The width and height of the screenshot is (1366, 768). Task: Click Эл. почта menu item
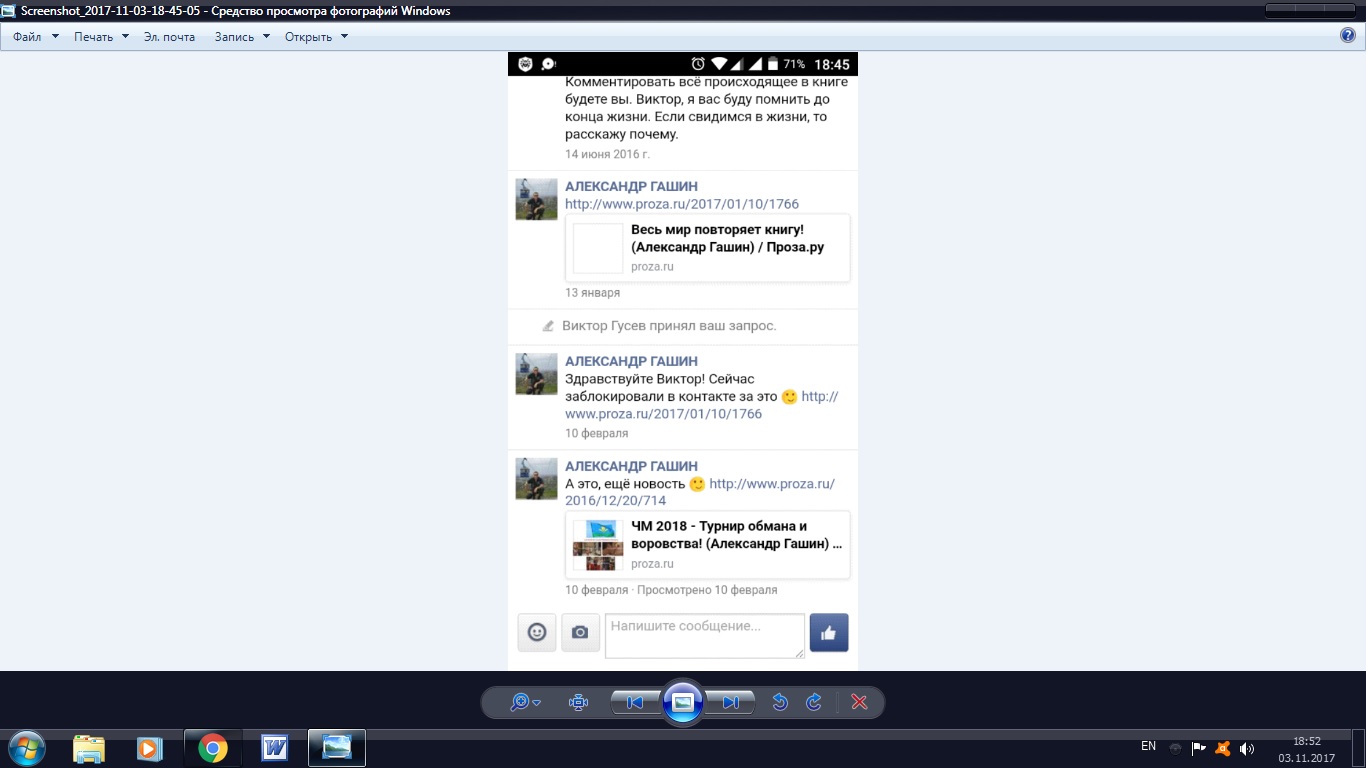tap(169, 37)
